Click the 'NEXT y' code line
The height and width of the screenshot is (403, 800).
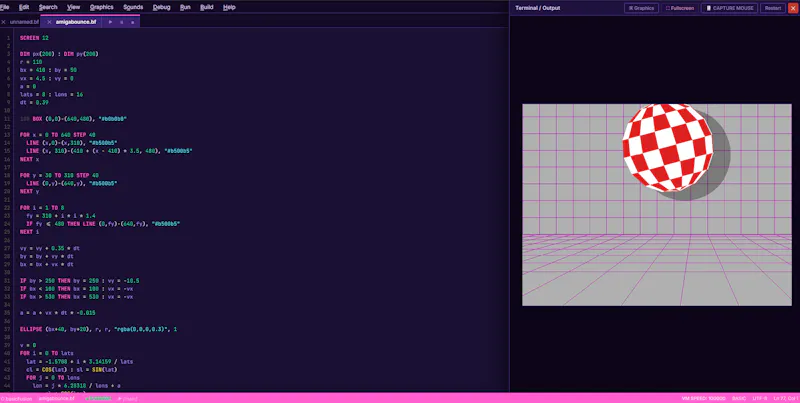pyautogui.click(x=30, y=191)
